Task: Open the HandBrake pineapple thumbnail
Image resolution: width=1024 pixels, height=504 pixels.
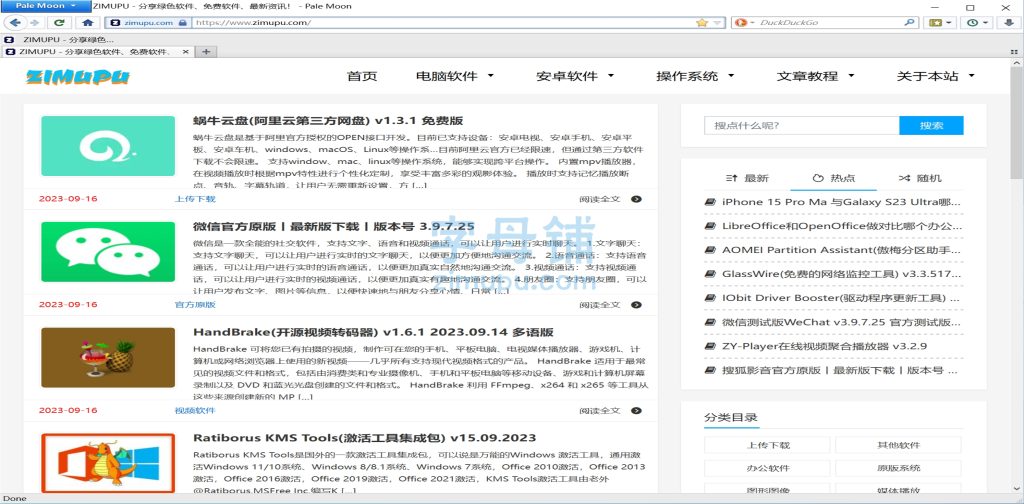Action: point(108,357)
